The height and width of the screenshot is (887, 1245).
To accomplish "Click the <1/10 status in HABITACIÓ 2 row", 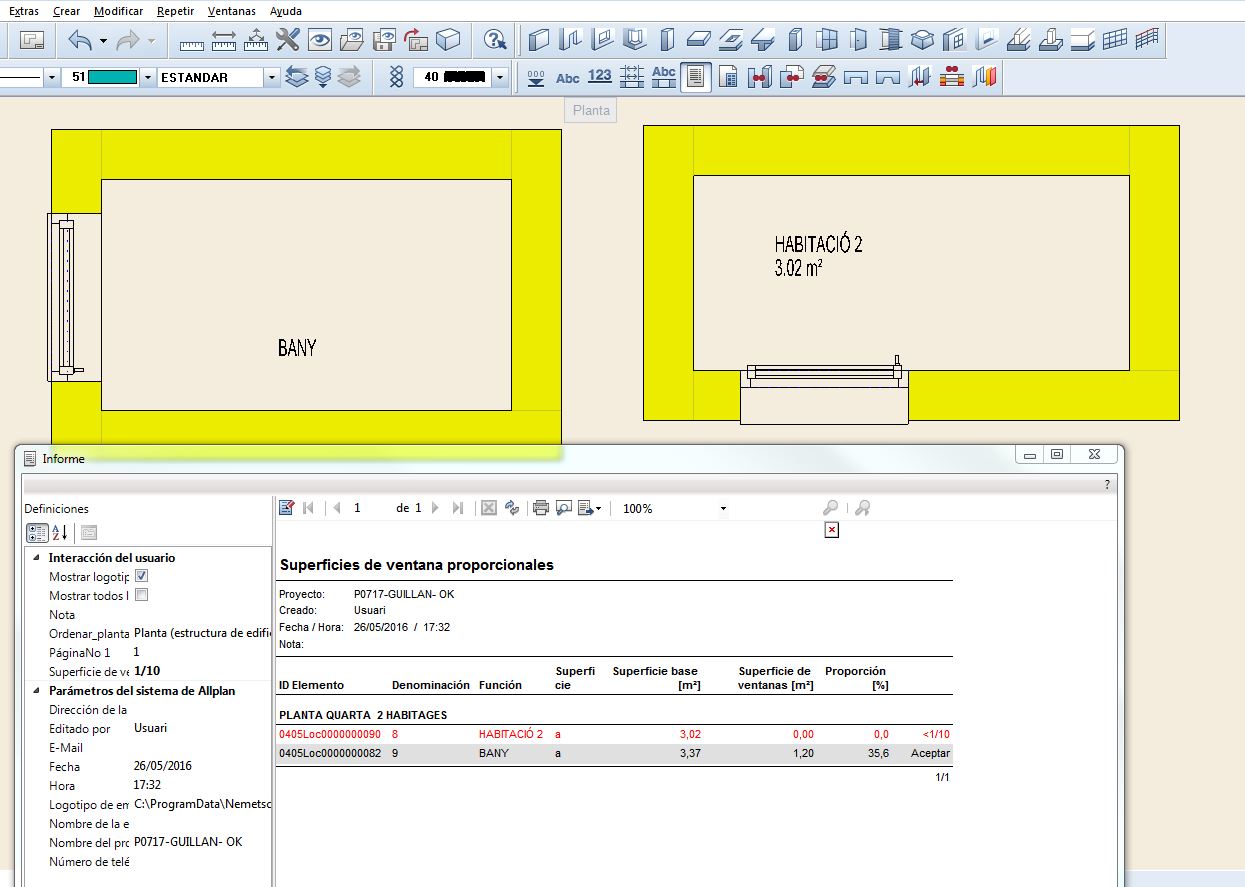I will click(936, 734).
